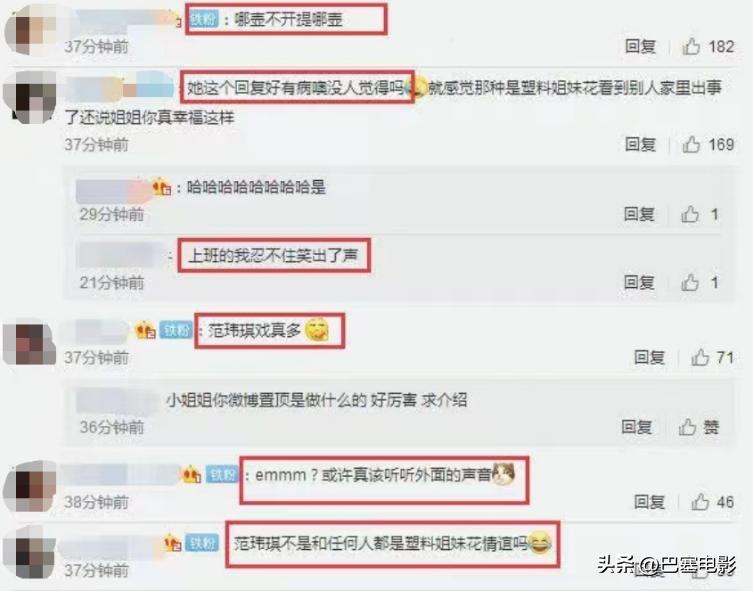This screenshot has height=591, width=753.
Task: Click 回复 on the 哪壶不开提哪壶 comment
Action: click(x=641, y=47)
